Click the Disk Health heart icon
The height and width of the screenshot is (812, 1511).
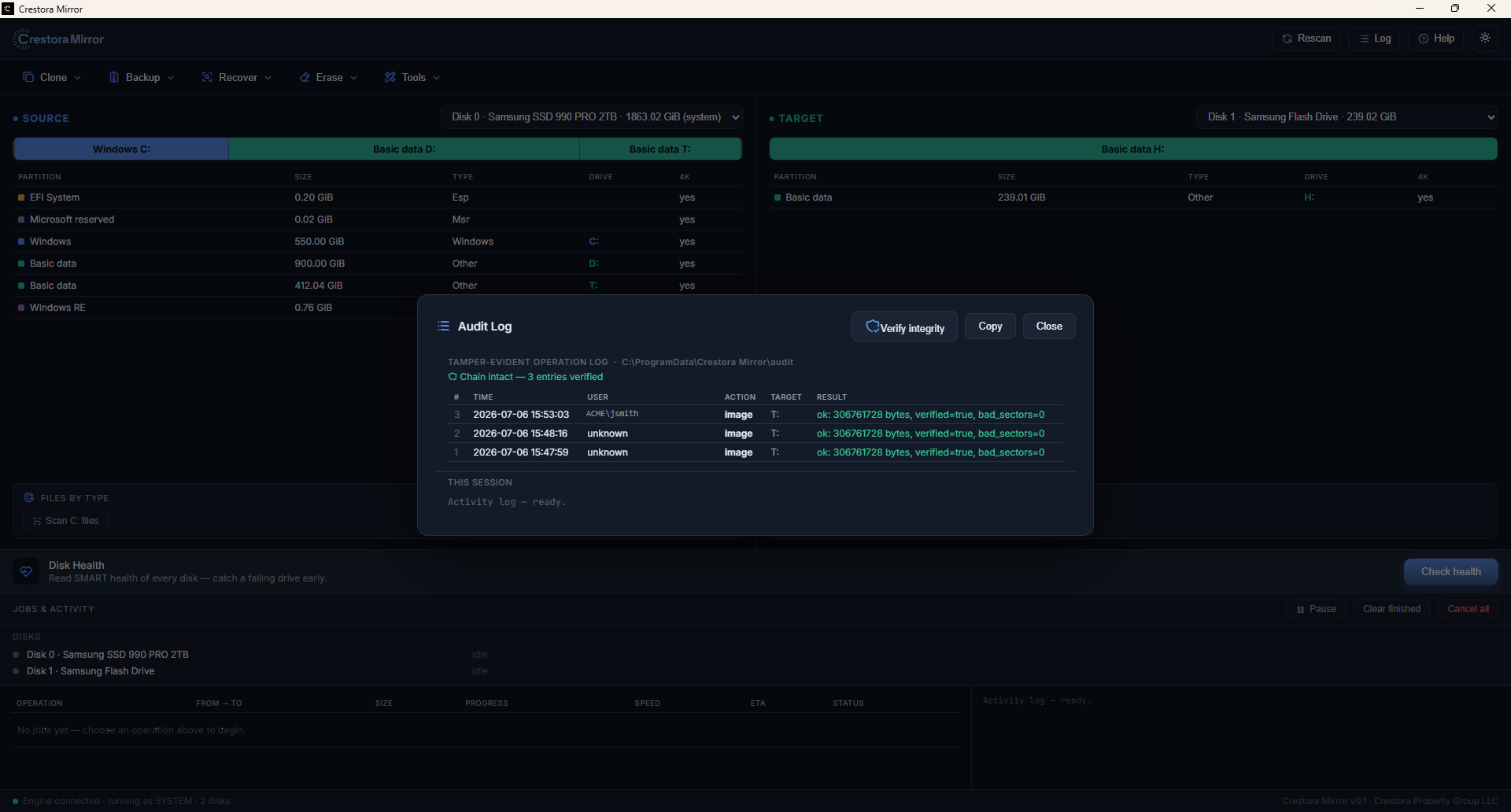point(26,571)
